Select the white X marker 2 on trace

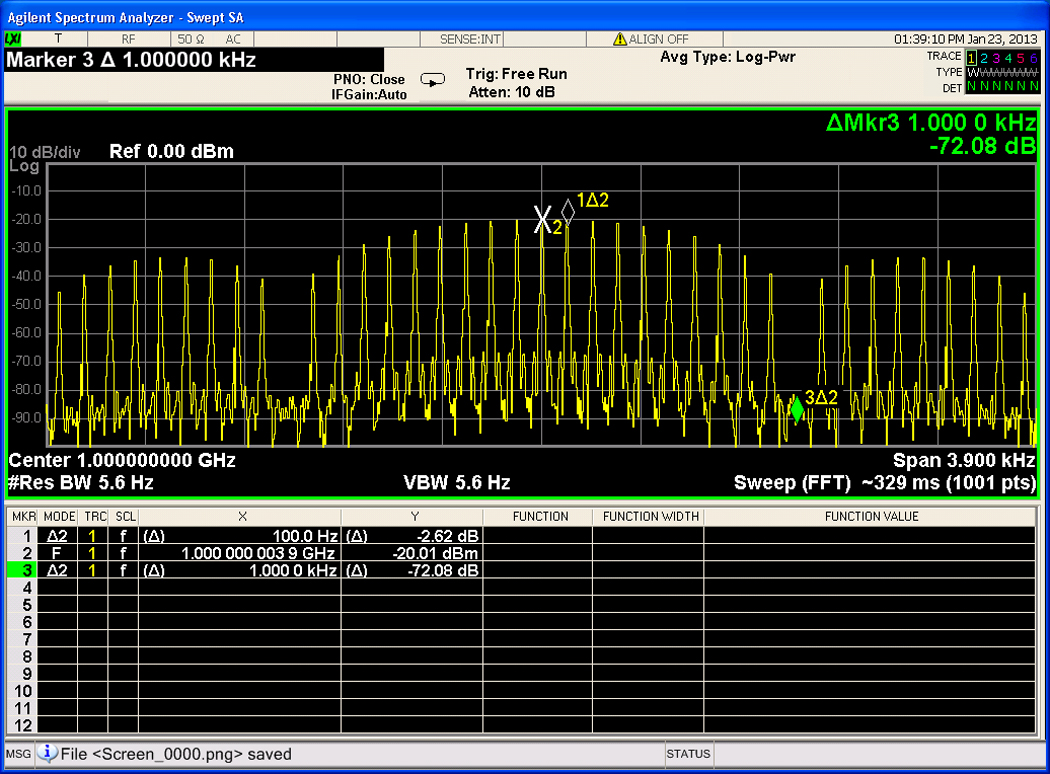[543, 219]
